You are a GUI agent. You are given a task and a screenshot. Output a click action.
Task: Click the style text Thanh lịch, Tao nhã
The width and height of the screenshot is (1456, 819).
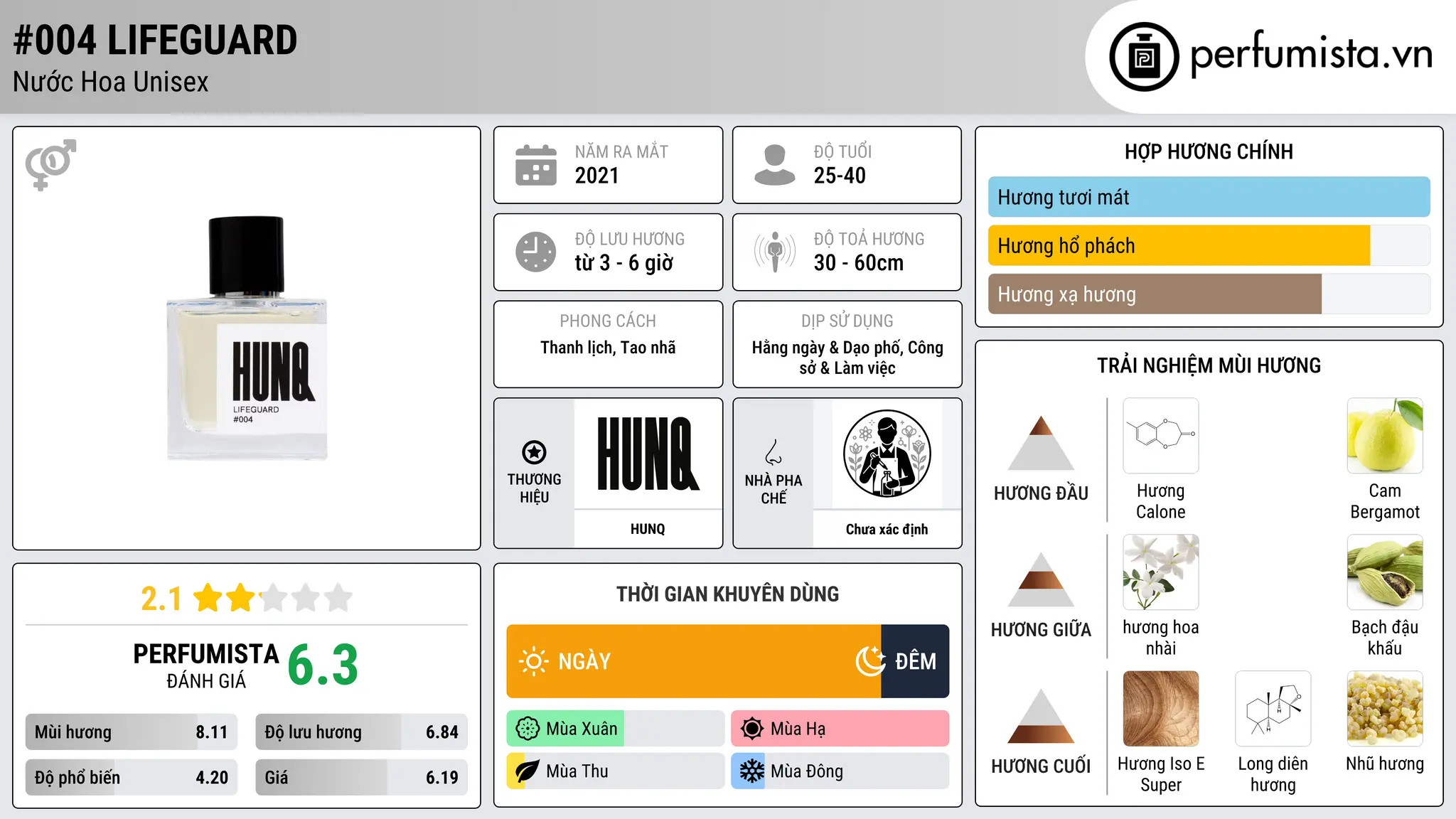coord(608,348)
